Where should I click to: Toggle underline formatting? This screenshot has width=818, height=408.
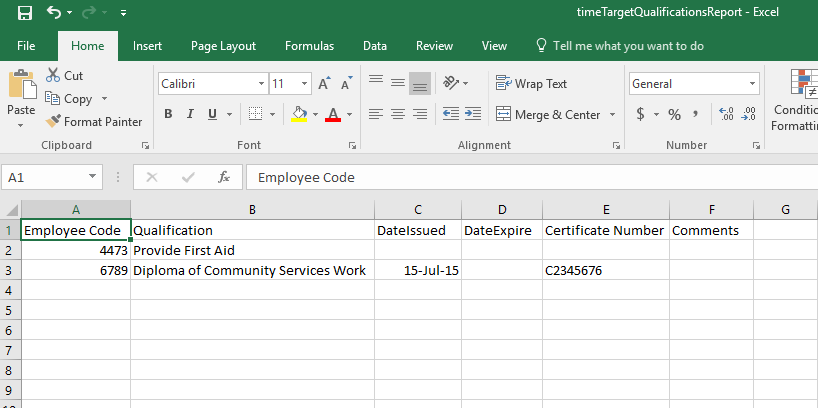[x=212, y=114]
